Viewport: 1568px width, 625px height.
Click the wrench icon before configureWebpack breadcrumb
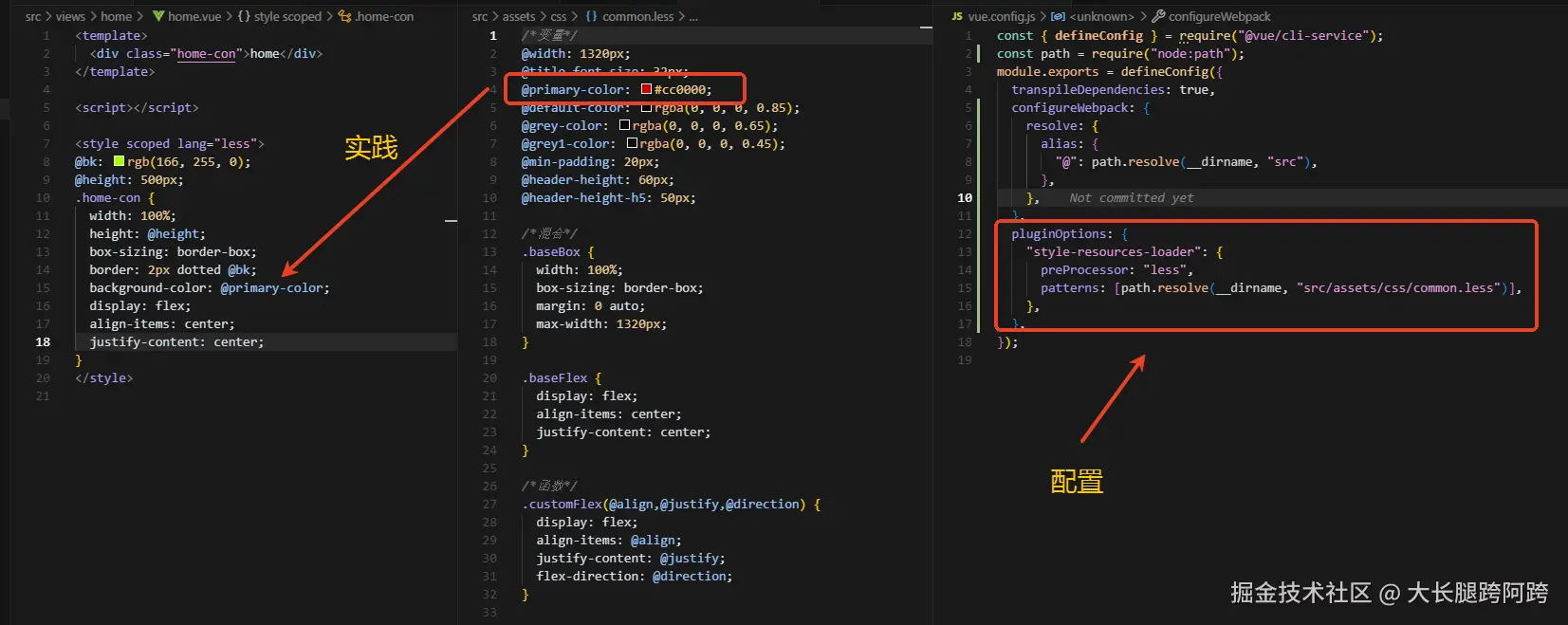1158,16
